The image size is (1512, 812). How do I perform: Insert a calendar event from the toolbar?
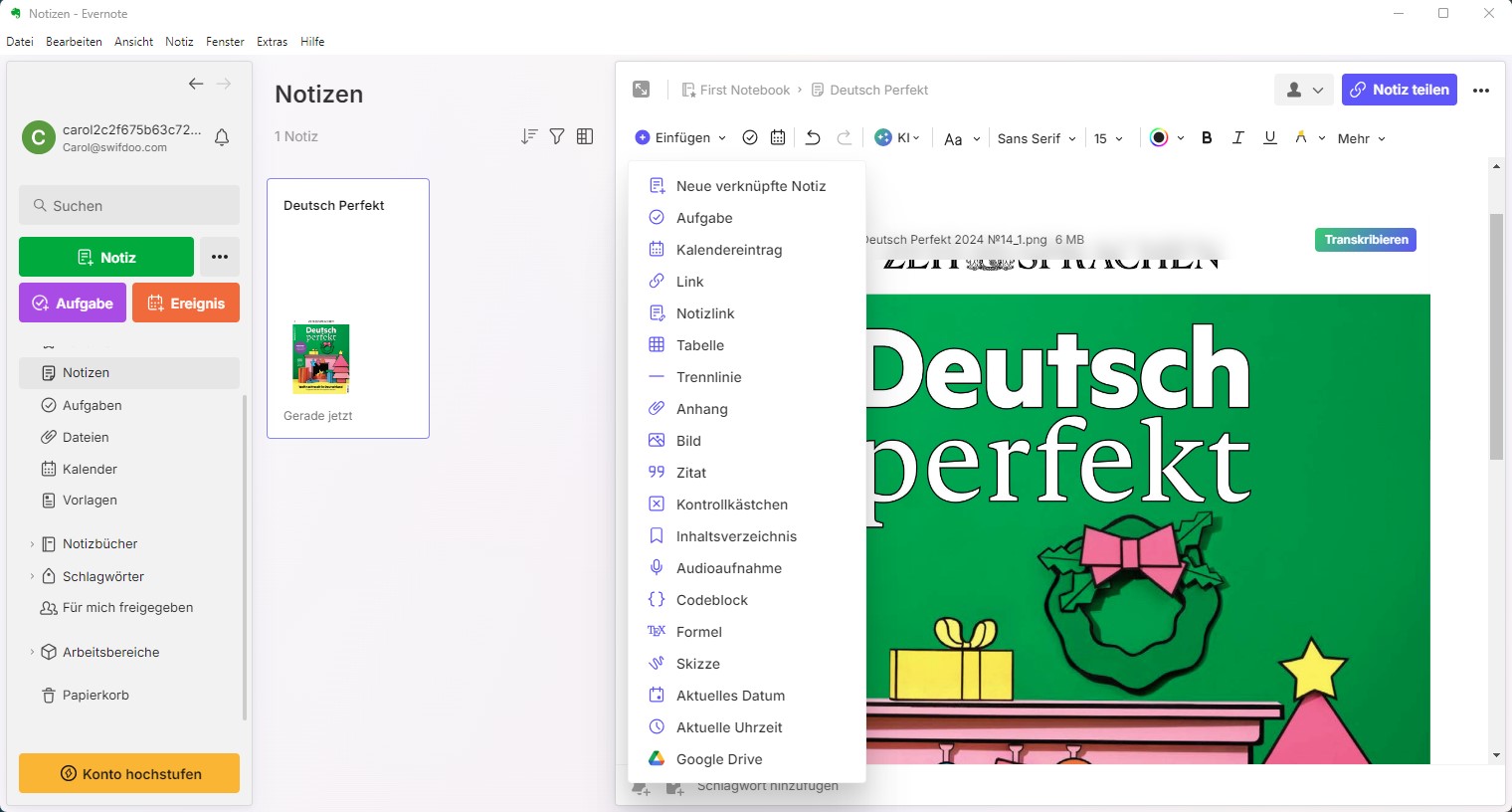tap(778, 138)
